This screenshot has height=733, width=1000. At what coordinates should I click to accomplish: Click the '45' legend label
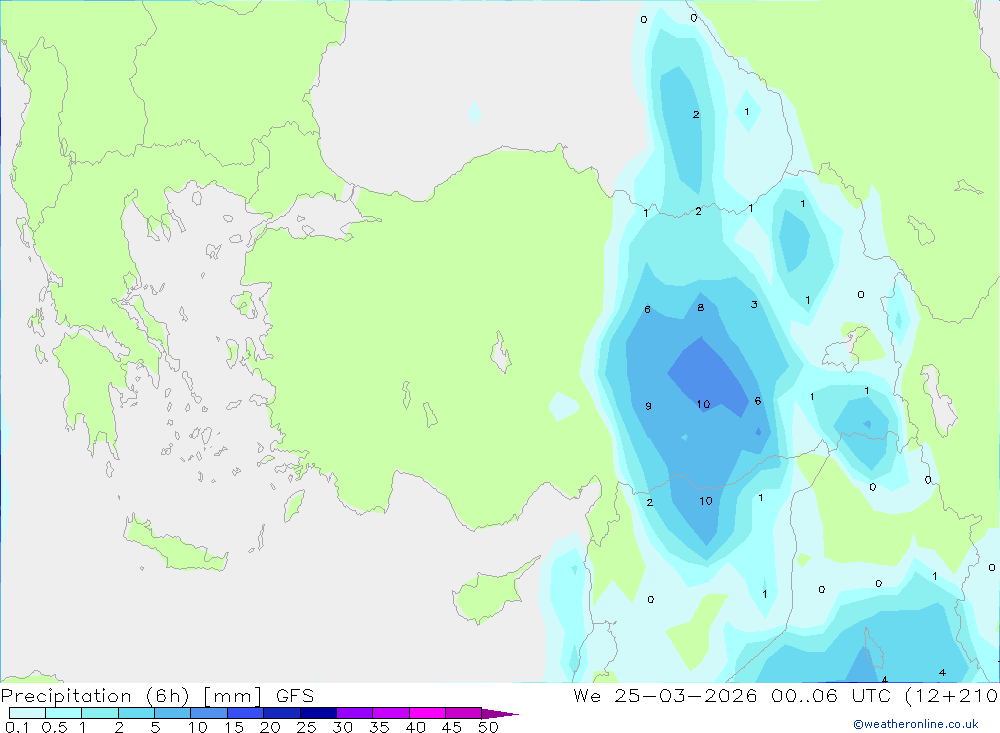click(452, 727)
